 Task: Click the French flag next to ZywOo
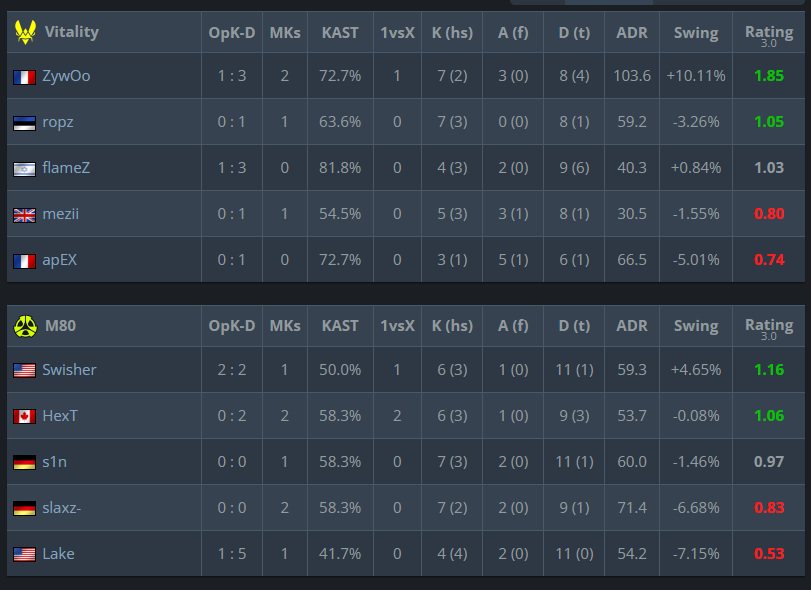click(24, 77)
